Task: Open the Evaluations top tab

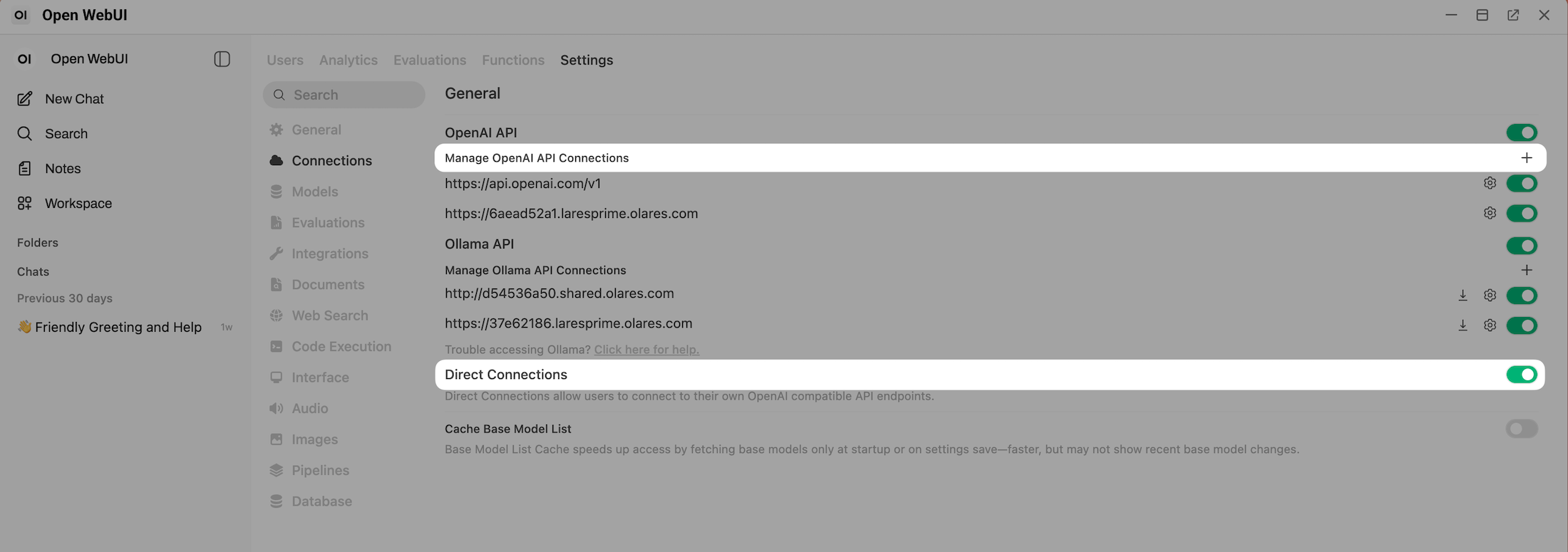Action: click(x=430, y=61)
